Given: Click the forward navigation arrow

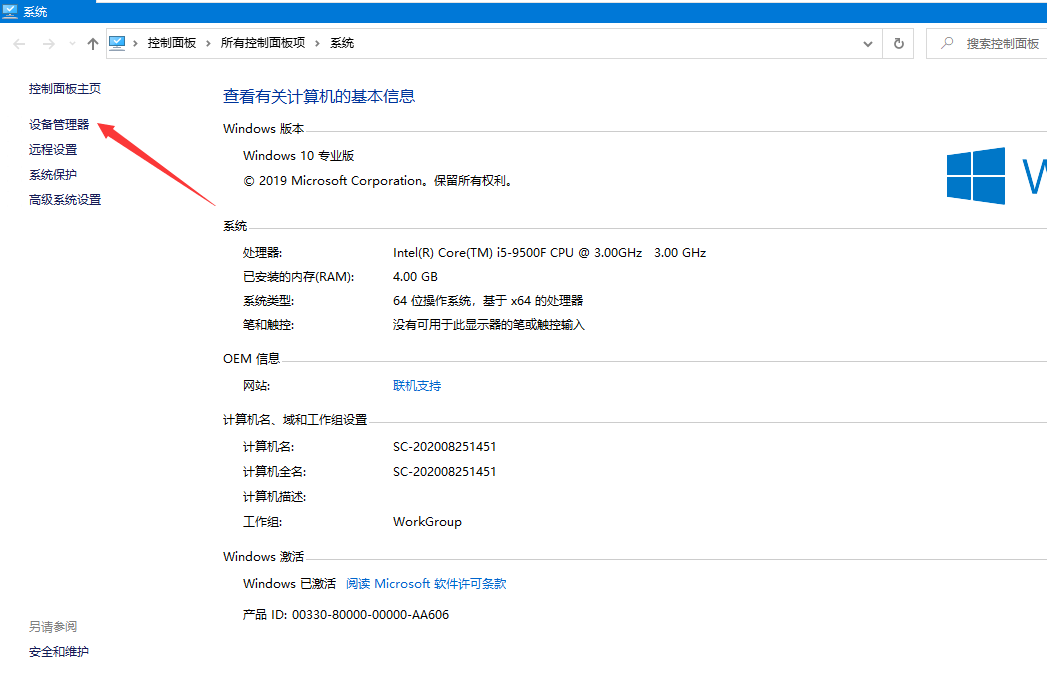Looking at the screenshot, I should pos(48,44).
